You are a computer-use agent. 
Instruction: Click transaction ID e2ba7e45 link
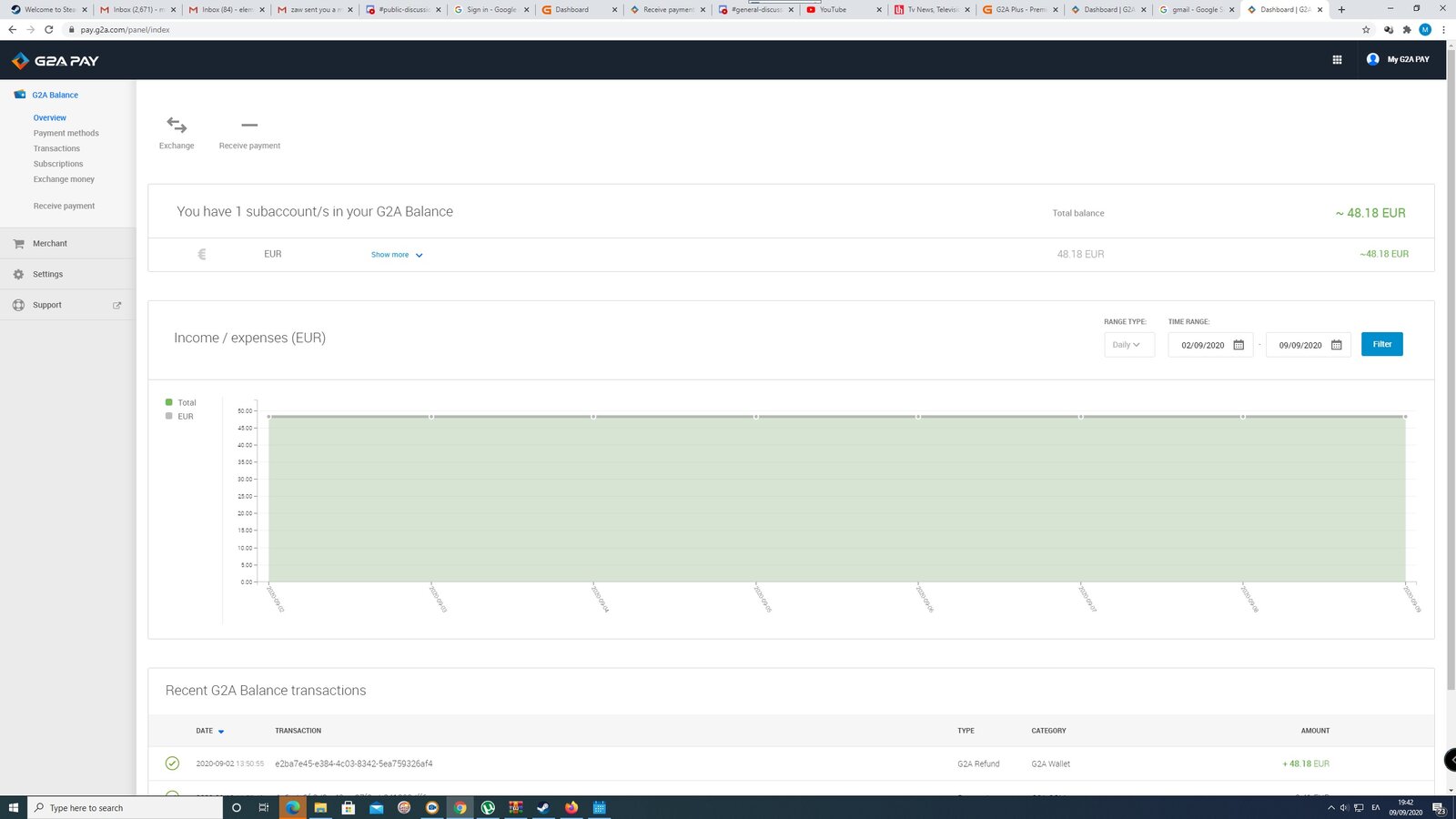click(353, 764)
